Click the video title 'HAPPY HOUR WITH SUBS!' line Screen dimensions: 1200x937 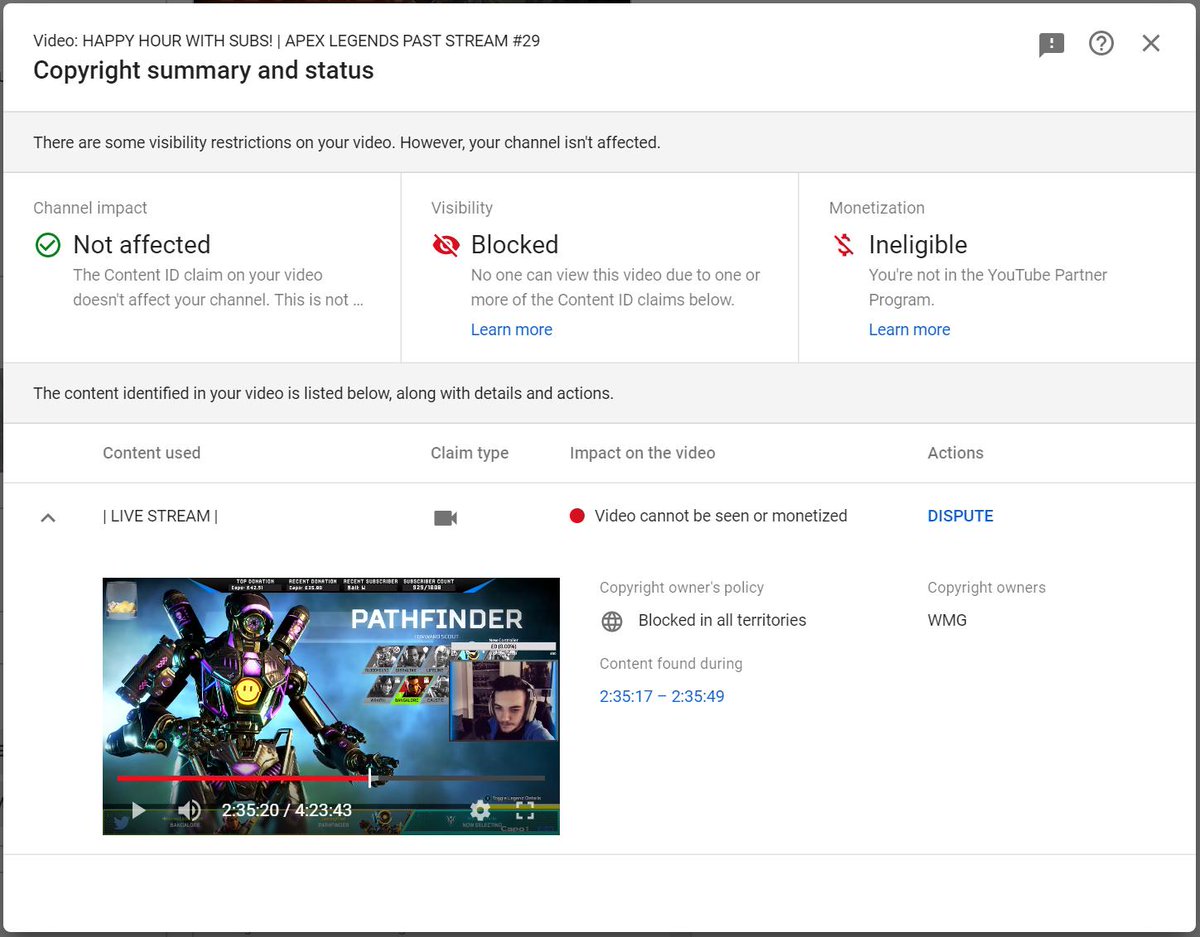(x=287, y=41)
